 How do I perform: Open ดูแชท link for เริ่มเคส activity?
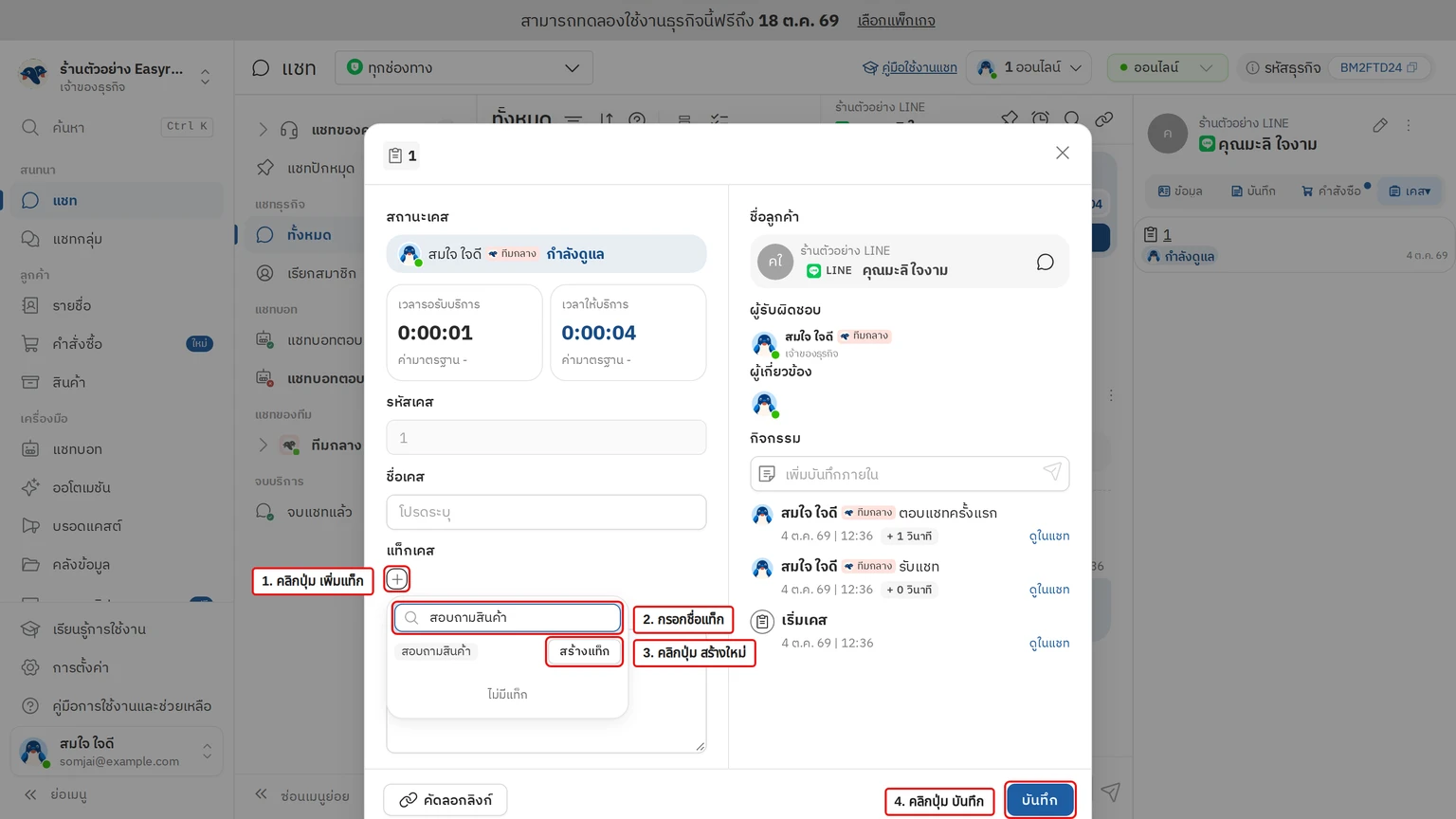1049,643
